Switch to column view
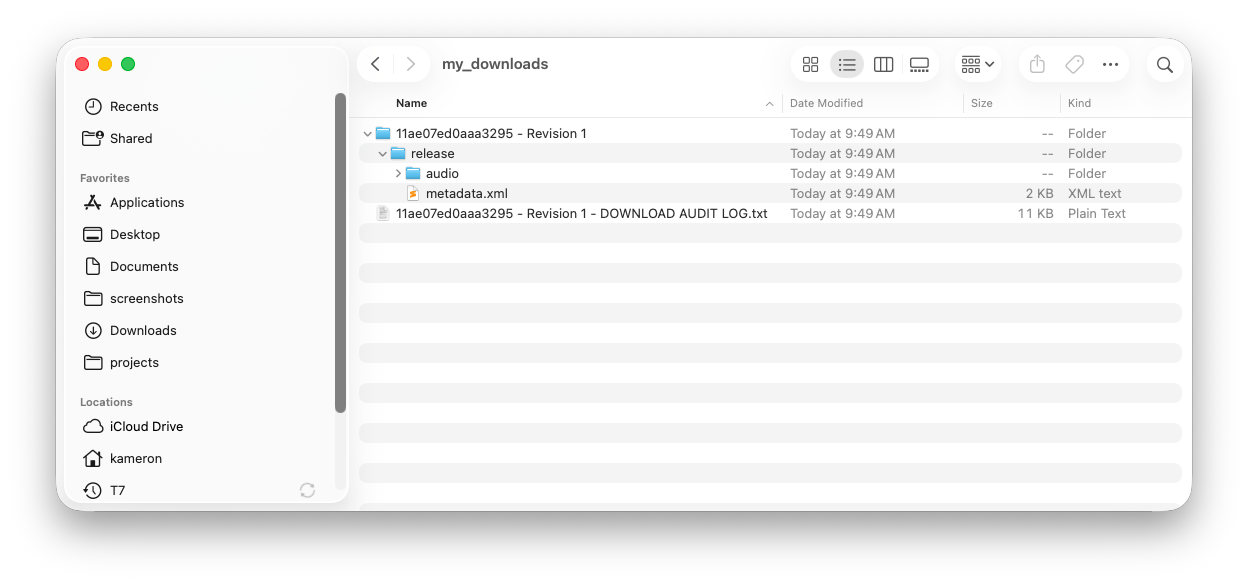The height and width of the screenshot is (585, 1248). (883, 64)
